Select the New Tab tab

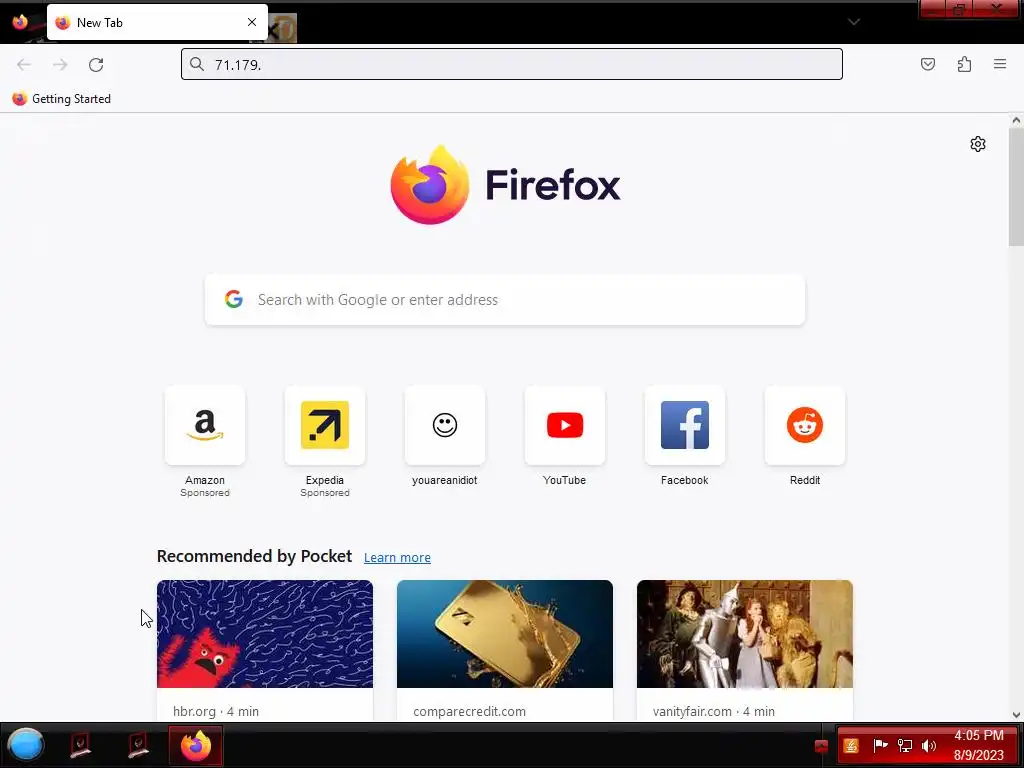coord(157,22)
